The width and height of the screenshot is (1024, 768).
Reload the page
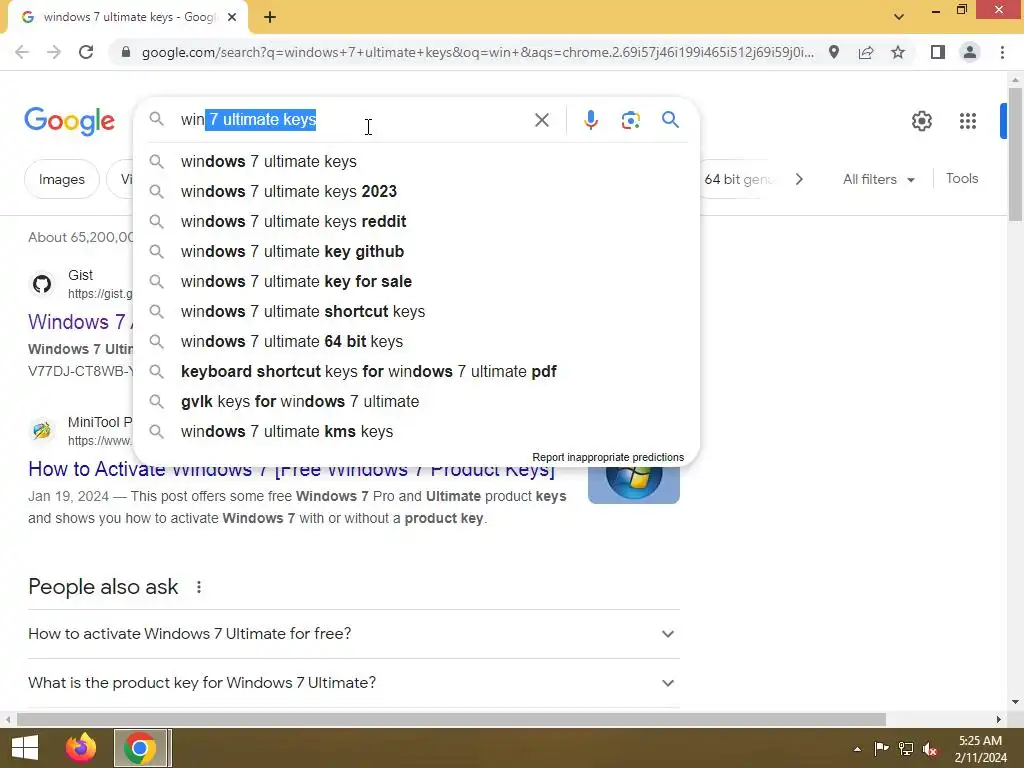point(86,52)
